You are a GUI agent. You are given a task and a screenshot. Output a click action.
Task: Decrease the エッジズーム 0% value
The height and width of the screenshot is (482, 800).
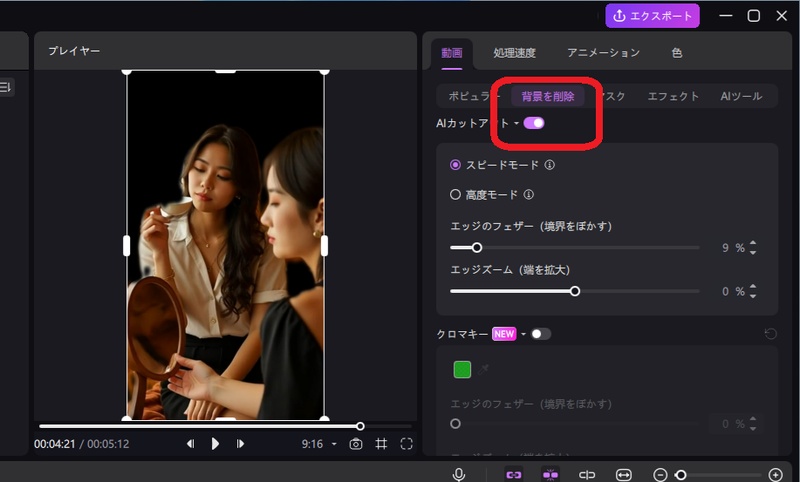tap(753, 295)
